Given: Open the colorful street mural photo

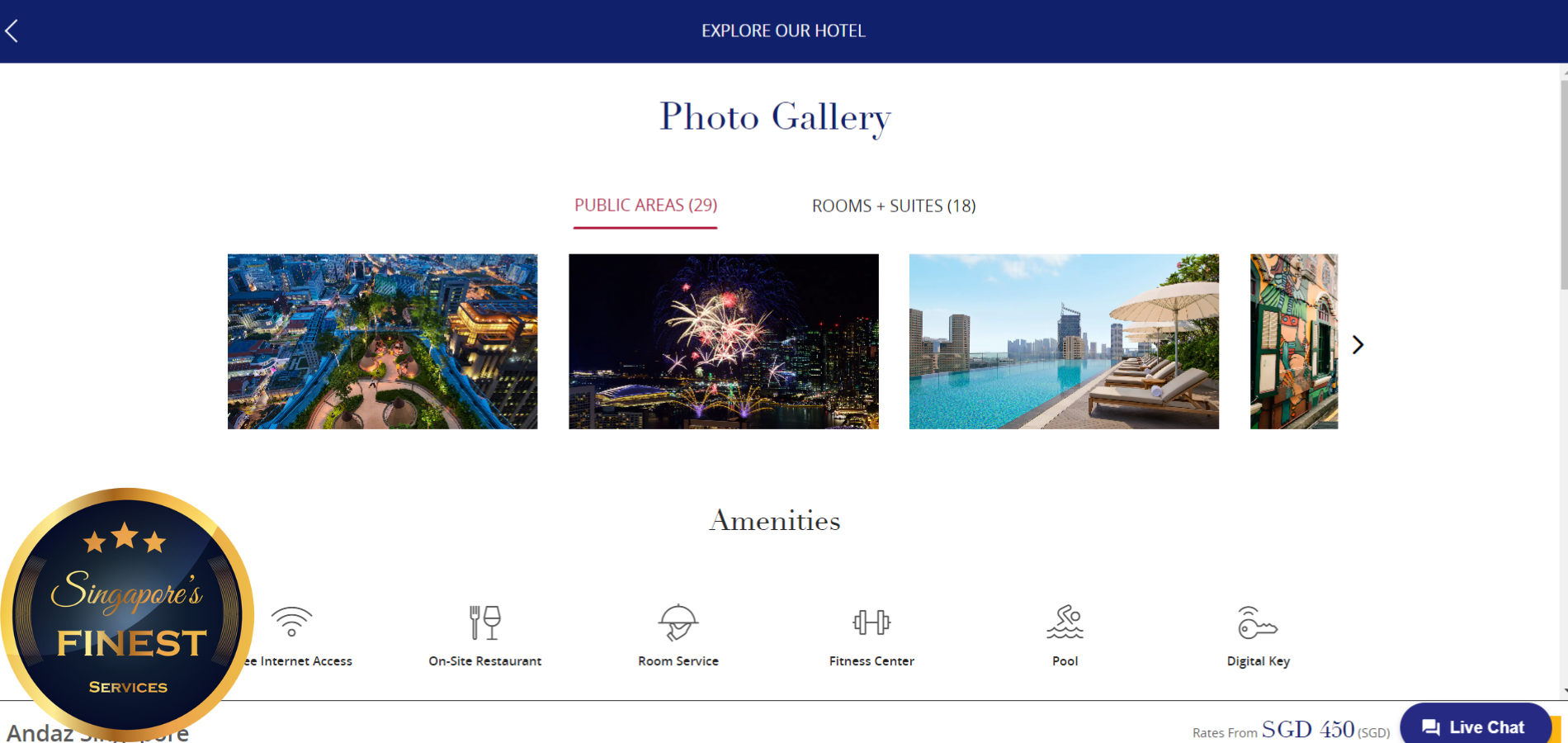Looking at the screenshot, I should [1294, 341].
